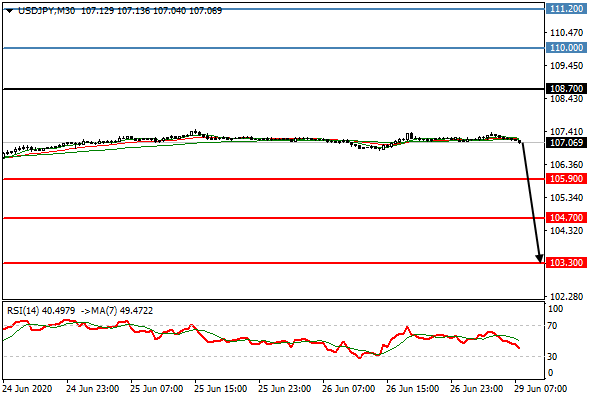590x400 pixels.
Task: Click the 102.280 price scale value
Action: coord(566,297)
